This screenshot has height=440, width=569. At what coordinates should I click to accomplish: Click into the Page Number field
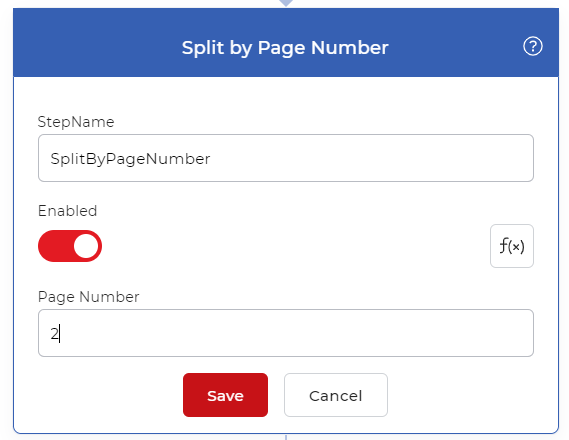pyautogui.click(x=286, y=333)
